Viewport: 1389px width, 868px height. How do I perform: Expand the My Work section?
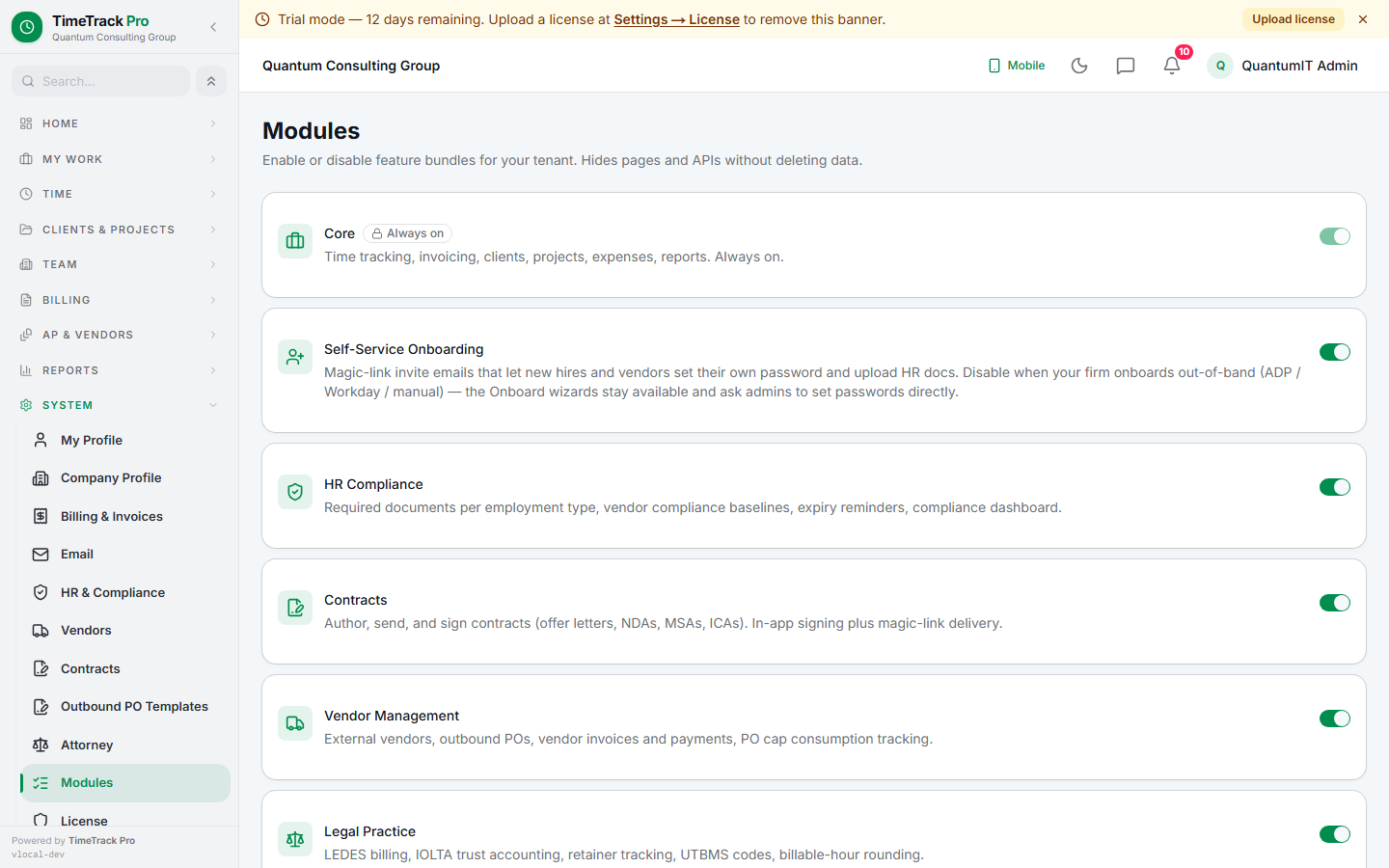[x=119, y=159]
